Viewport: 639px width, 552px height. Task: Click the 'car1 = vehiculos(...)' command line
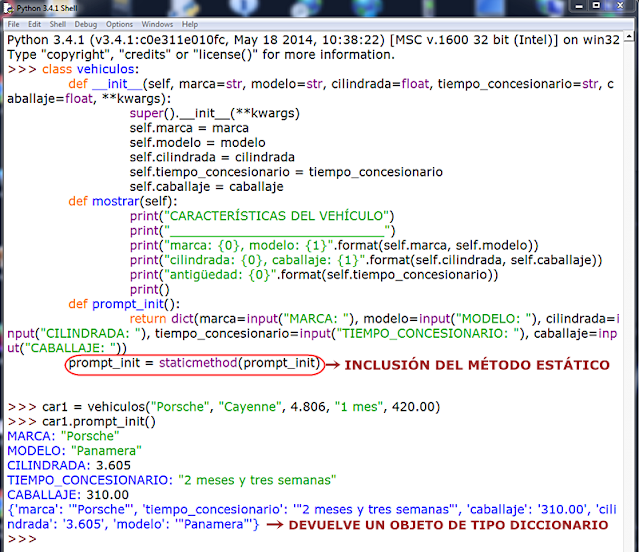[241, 407]
